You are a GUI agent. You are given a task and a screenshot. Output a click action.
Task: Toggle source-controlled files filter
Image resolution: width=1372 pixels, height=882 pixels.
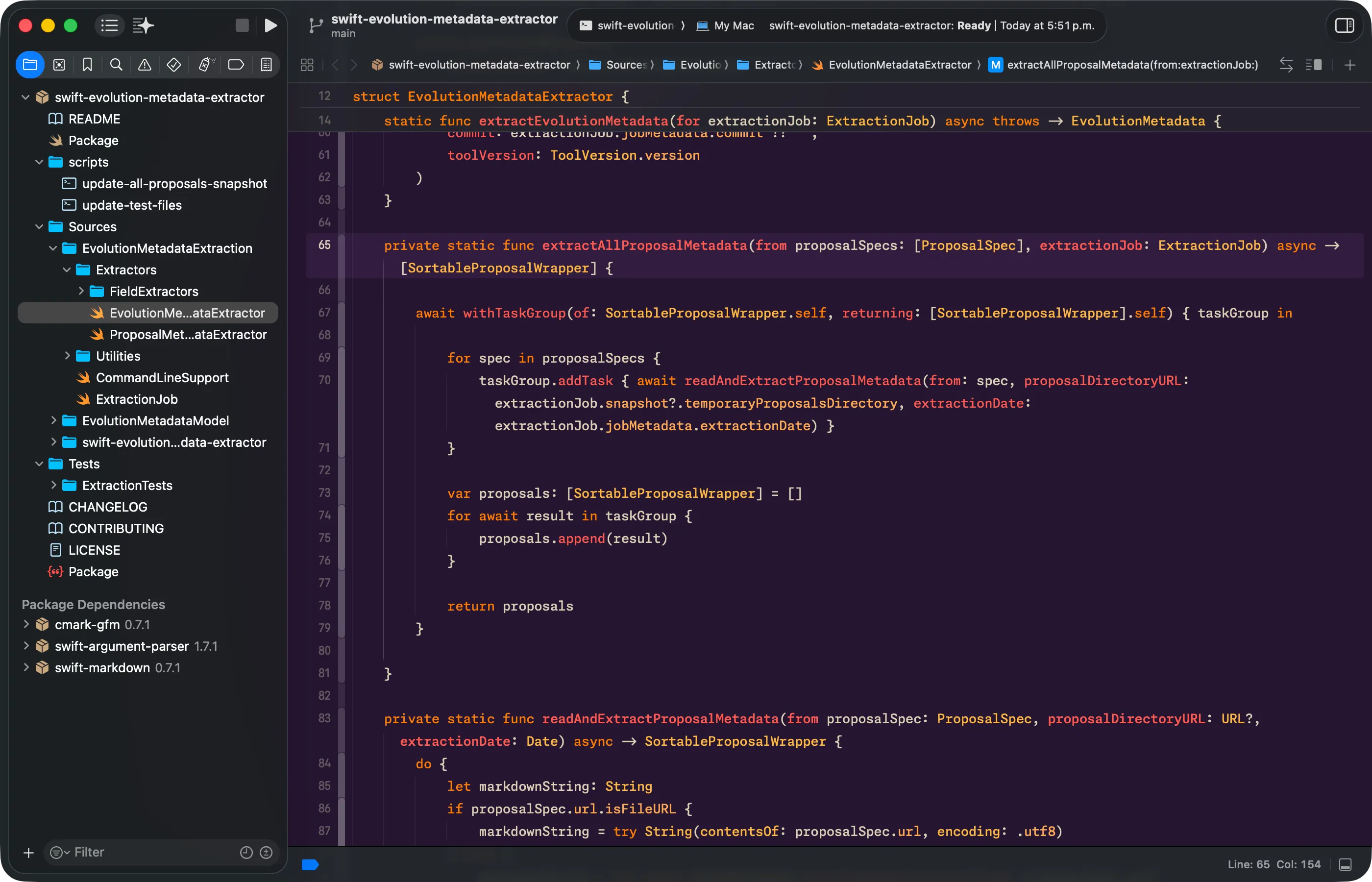[266, 852]
